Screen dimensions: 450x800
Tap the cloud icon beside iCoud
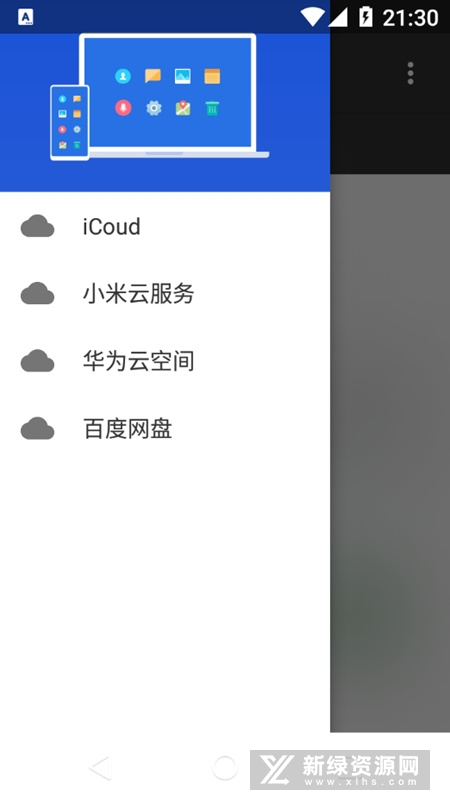point(37,226)
